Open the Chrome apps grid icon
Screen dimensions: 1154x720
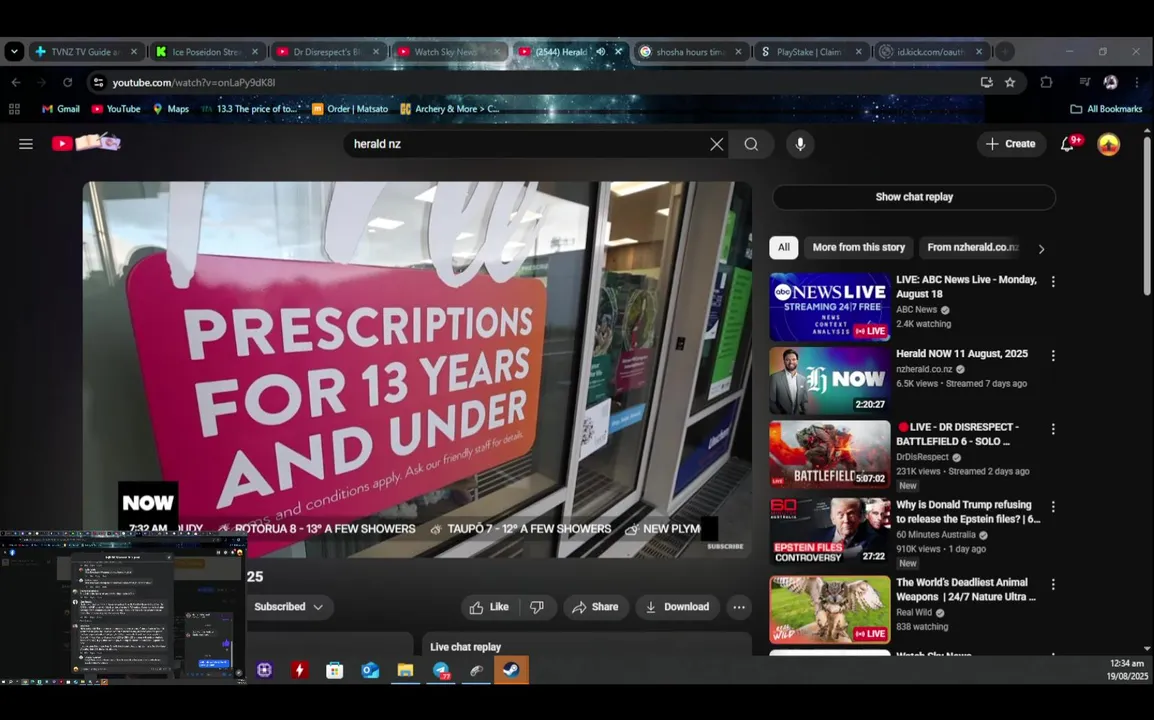pyautogui.click(x=14, y=109)
